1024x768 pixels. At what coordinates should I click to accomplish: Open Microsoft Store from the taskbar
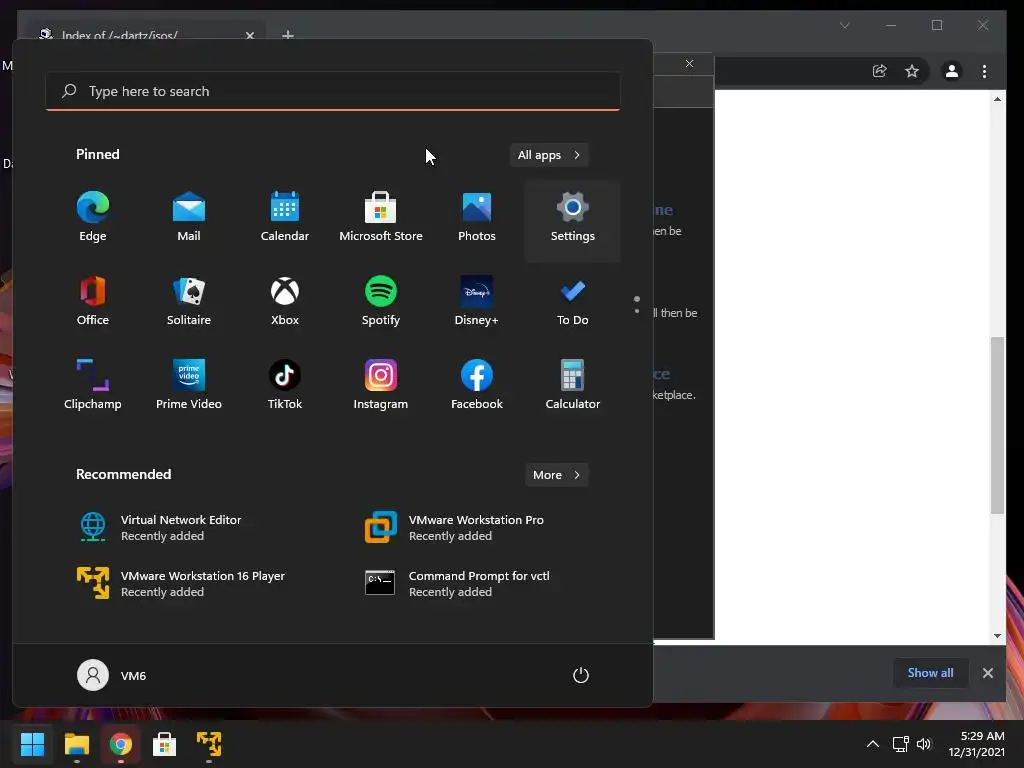tap(165, 744)
